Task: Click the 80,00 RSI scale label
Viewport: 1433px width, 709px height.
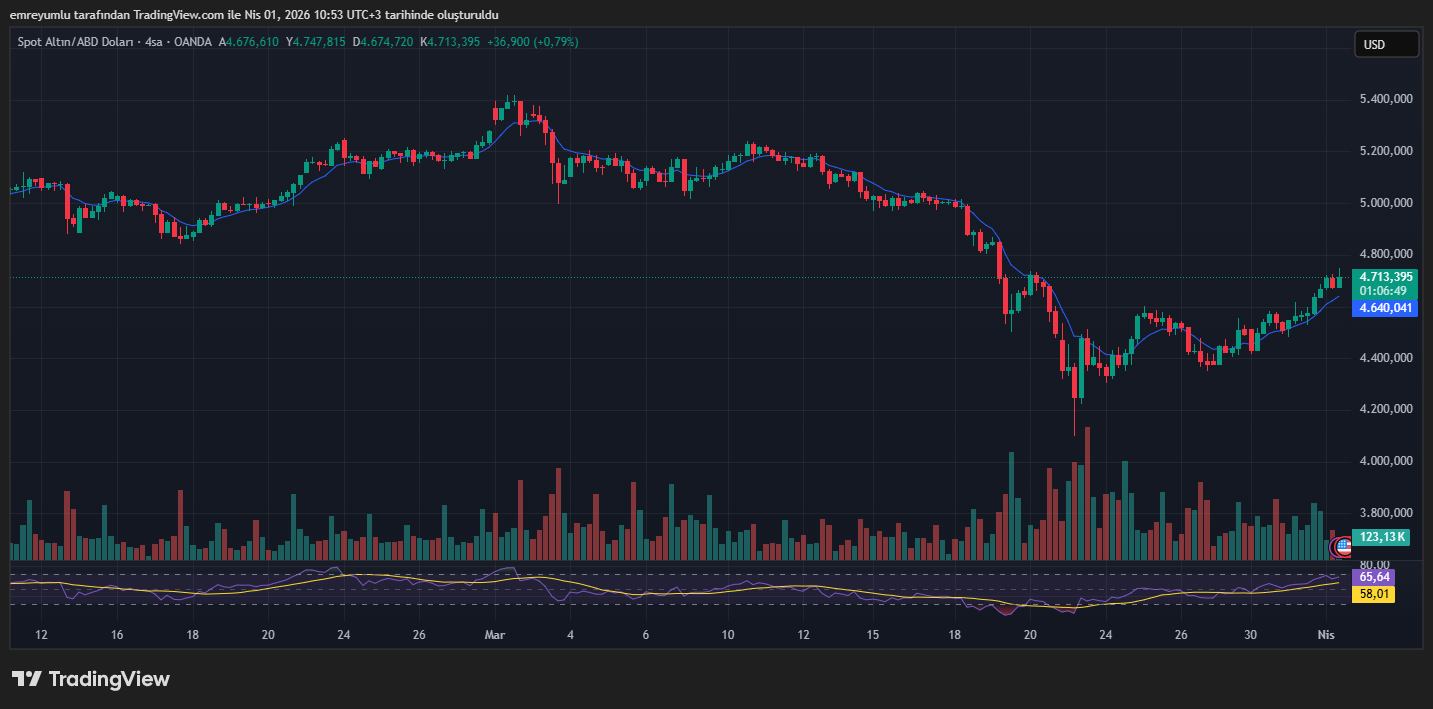Action: (1374, 564)
